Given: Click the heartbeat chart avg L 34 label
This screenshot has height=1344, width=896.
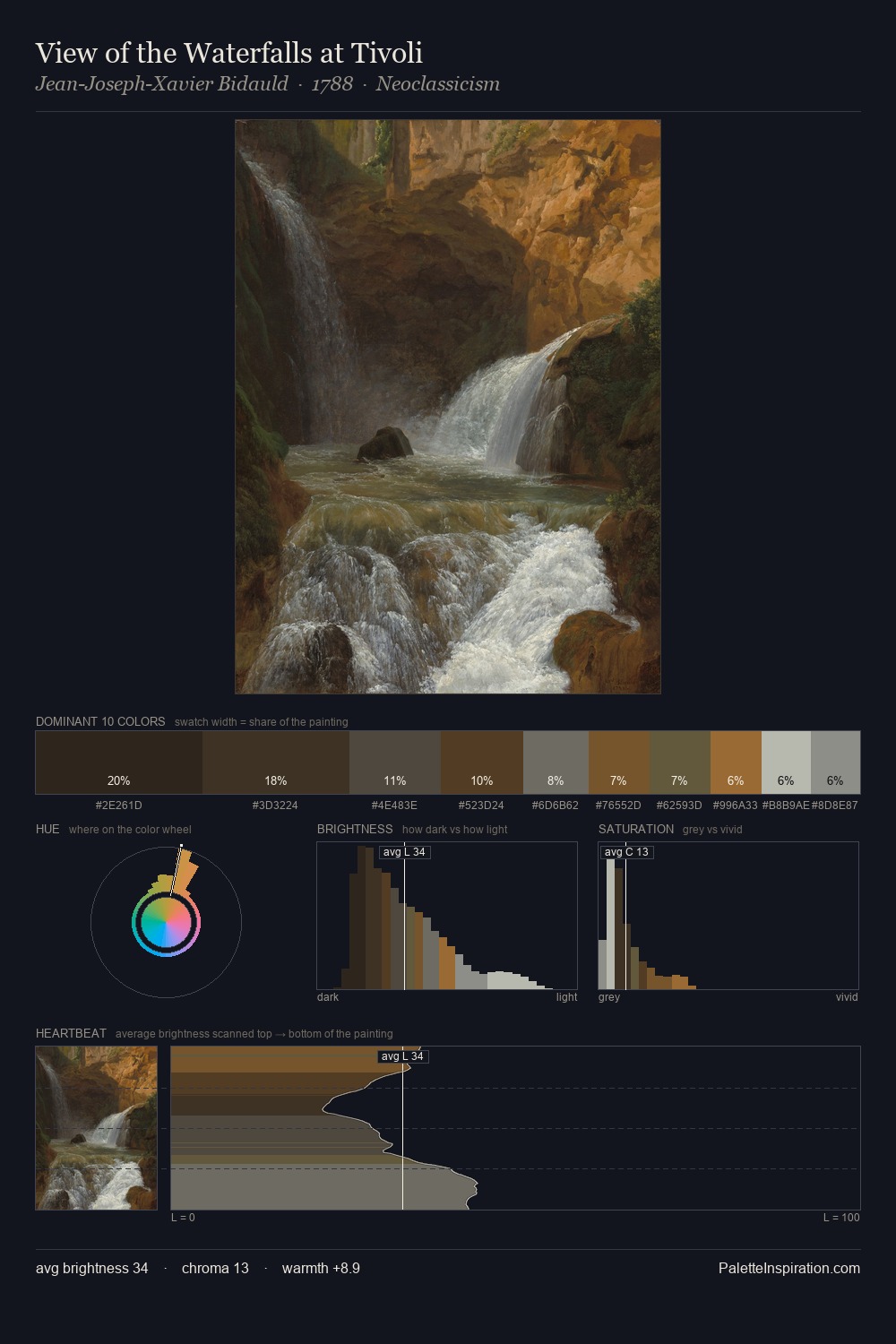Looking at the screenshot, I should 402,1056.
